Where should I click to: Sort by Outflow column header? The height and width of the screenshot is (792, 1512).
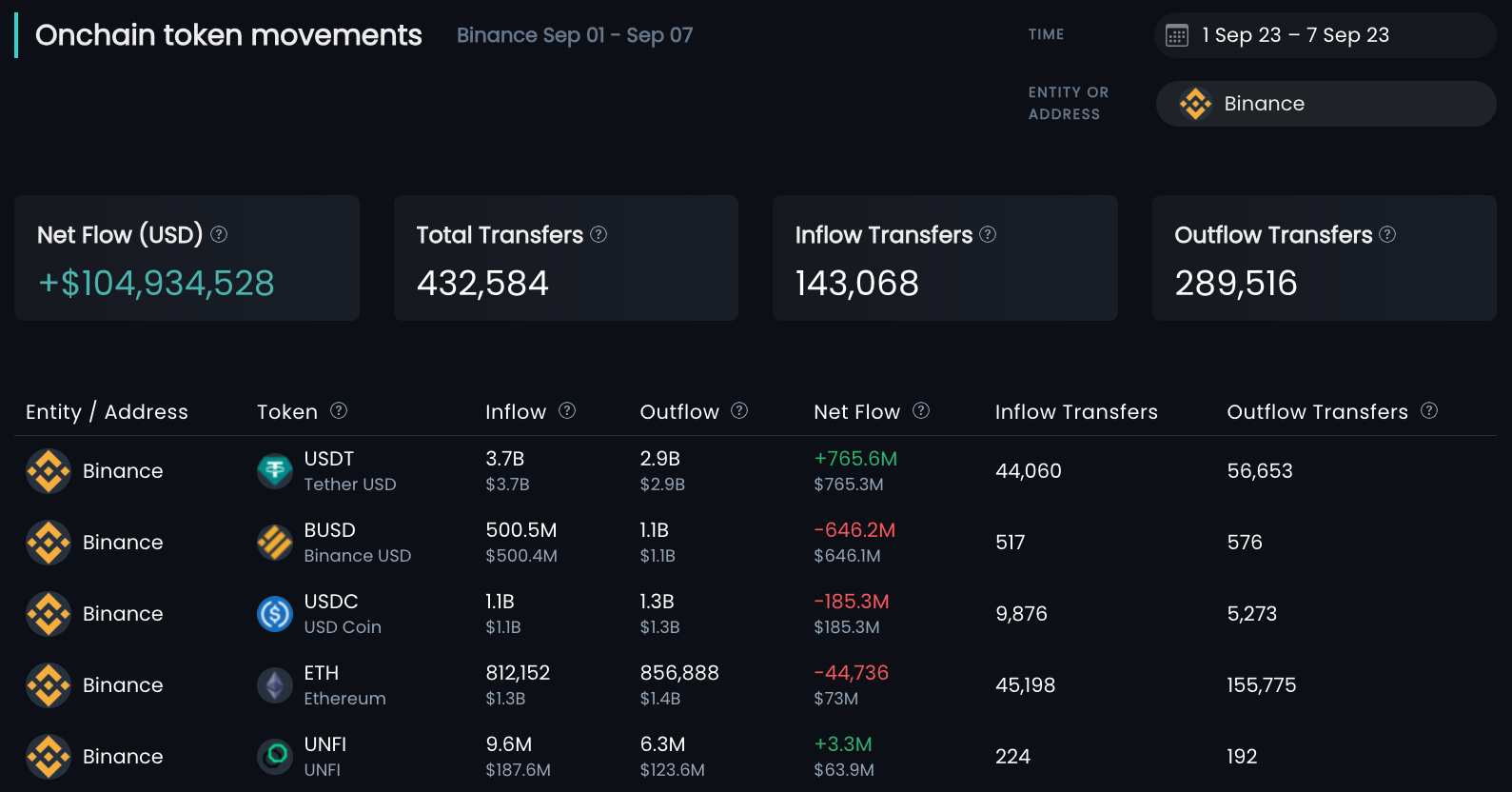click(x=679, y=412)
